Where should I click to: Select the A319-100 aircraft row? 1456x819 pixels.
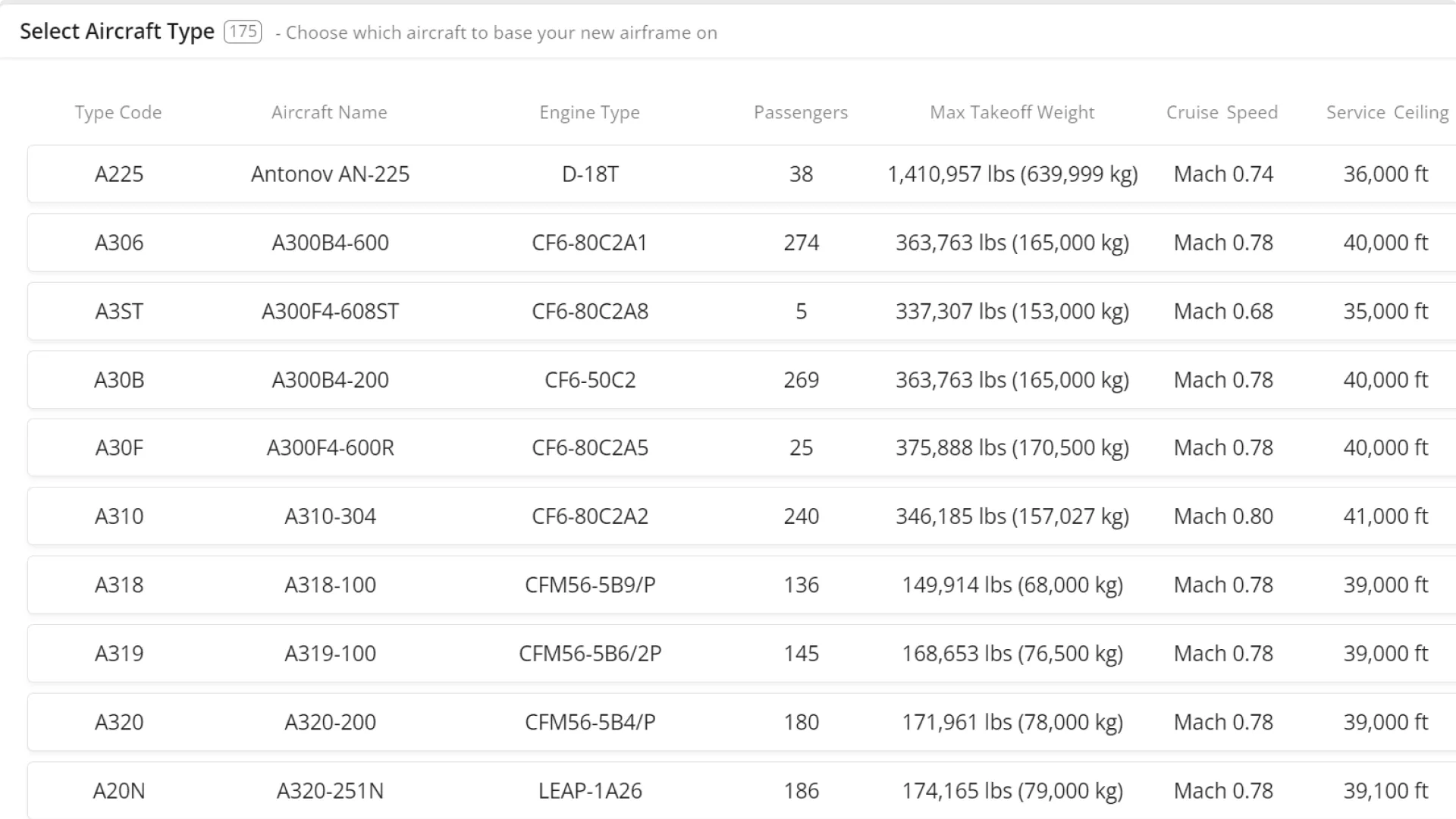pos(330,654)
